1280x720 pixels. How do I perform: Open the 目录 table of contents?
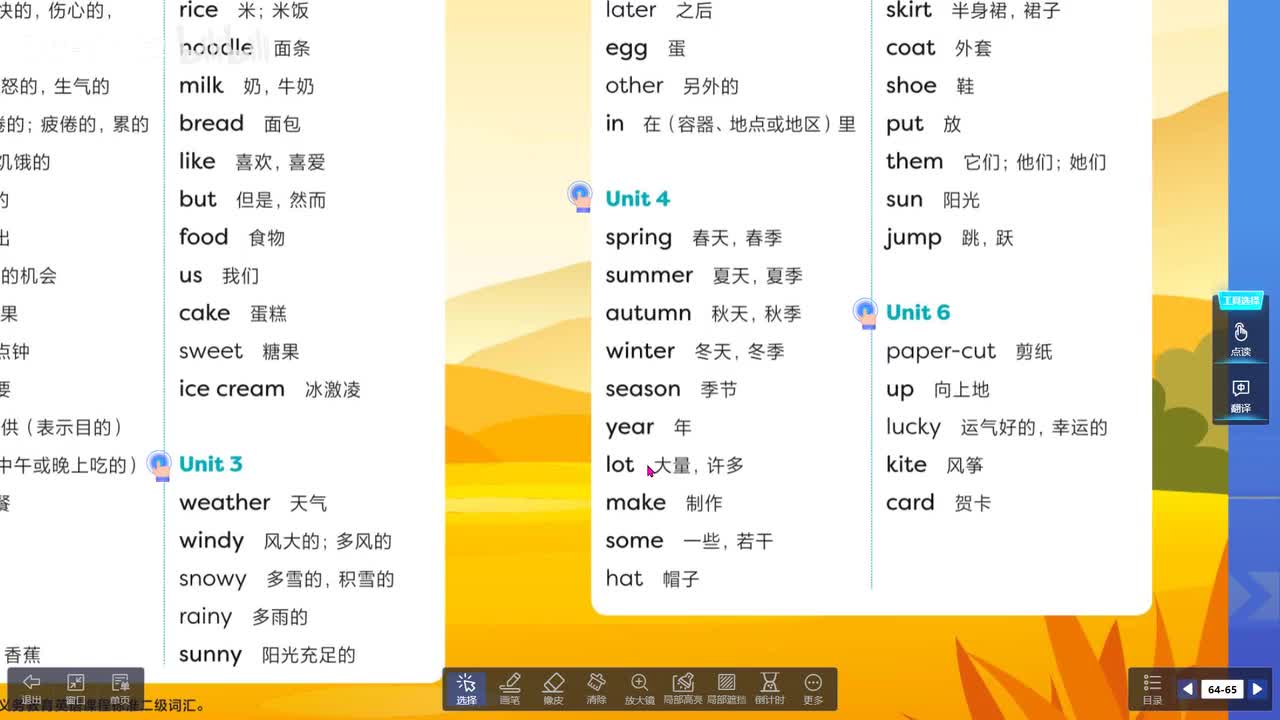point(1152,688)
